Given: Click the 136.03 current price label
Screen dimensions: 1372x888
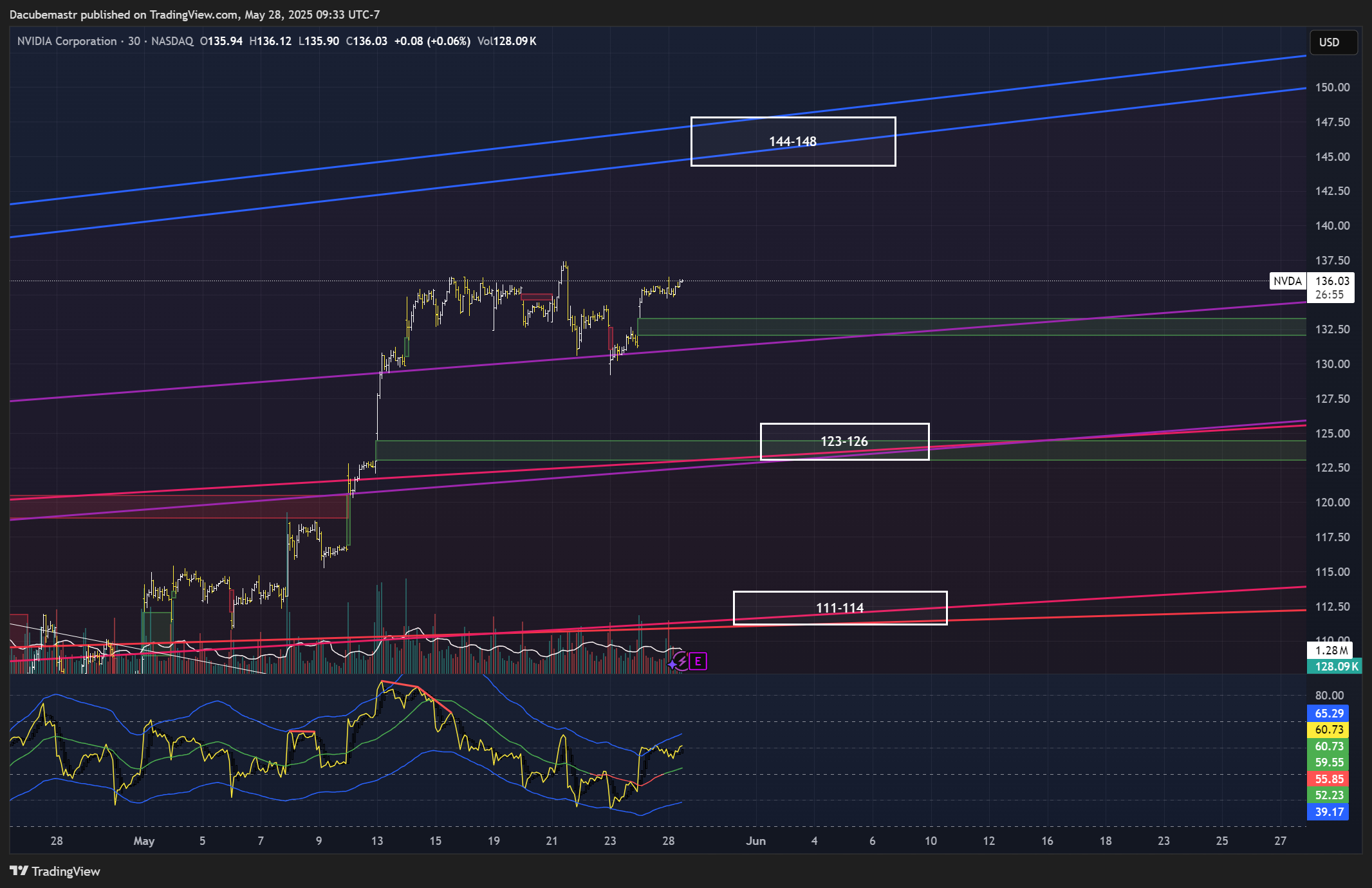Looking at the screenshot, I should pos(1332,281).
